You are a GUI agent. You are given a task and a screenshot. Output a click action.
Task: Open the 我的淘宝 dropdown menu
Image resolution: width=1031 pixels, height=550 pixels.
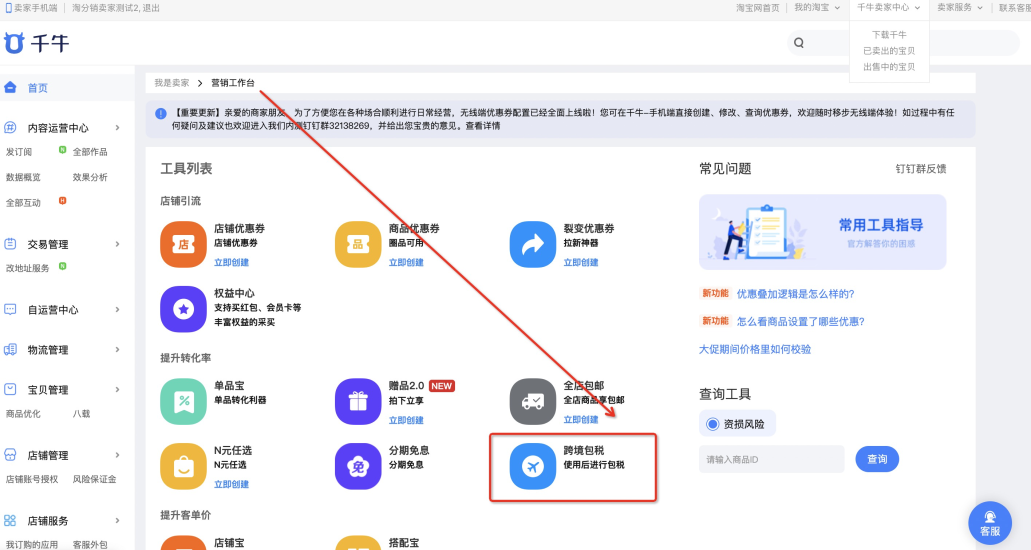click(x=817, y=7)
